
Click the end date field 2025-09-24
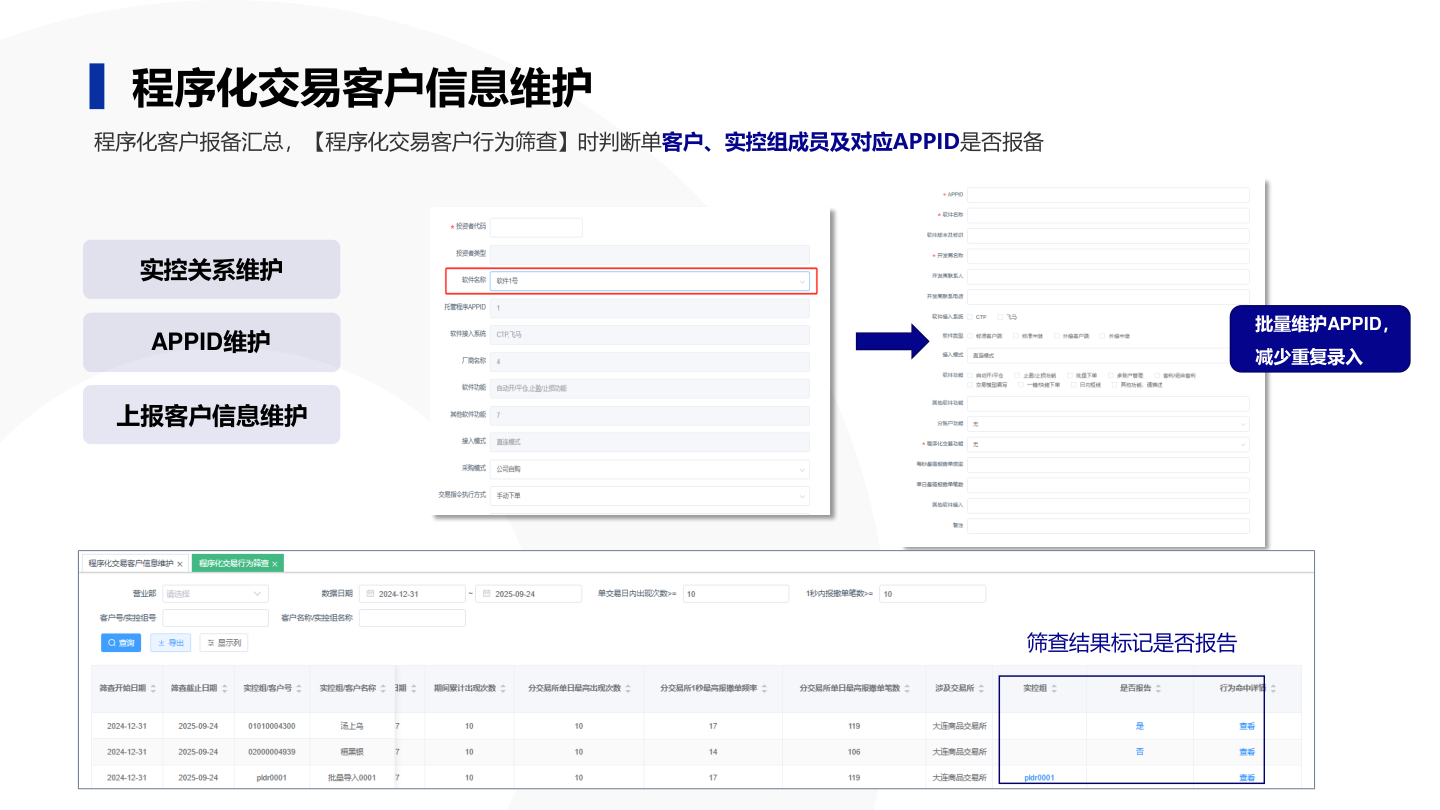pyautogui.click(x=528, y=594)
